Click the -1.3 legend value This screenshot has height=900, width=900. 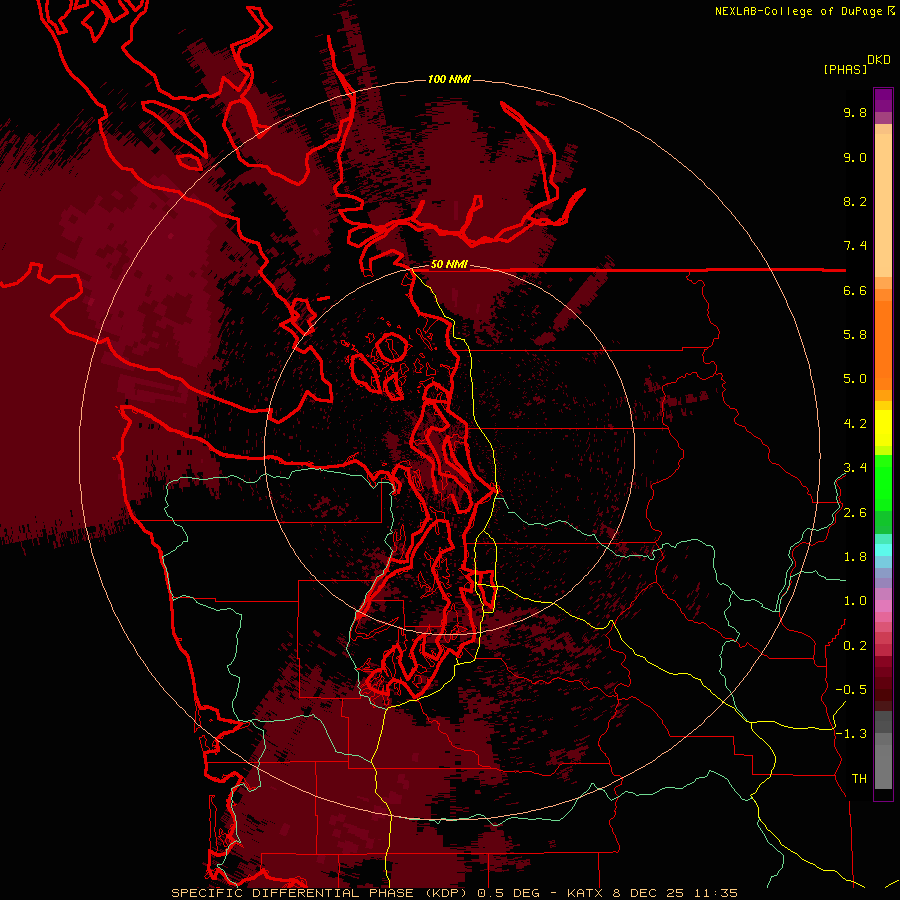(851, 734)
